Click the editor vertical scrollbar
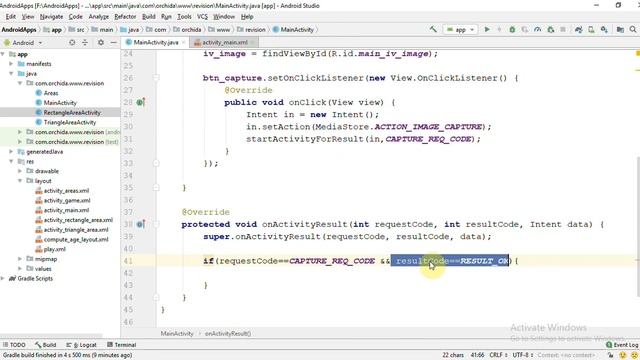 click(x=638, y=227)
